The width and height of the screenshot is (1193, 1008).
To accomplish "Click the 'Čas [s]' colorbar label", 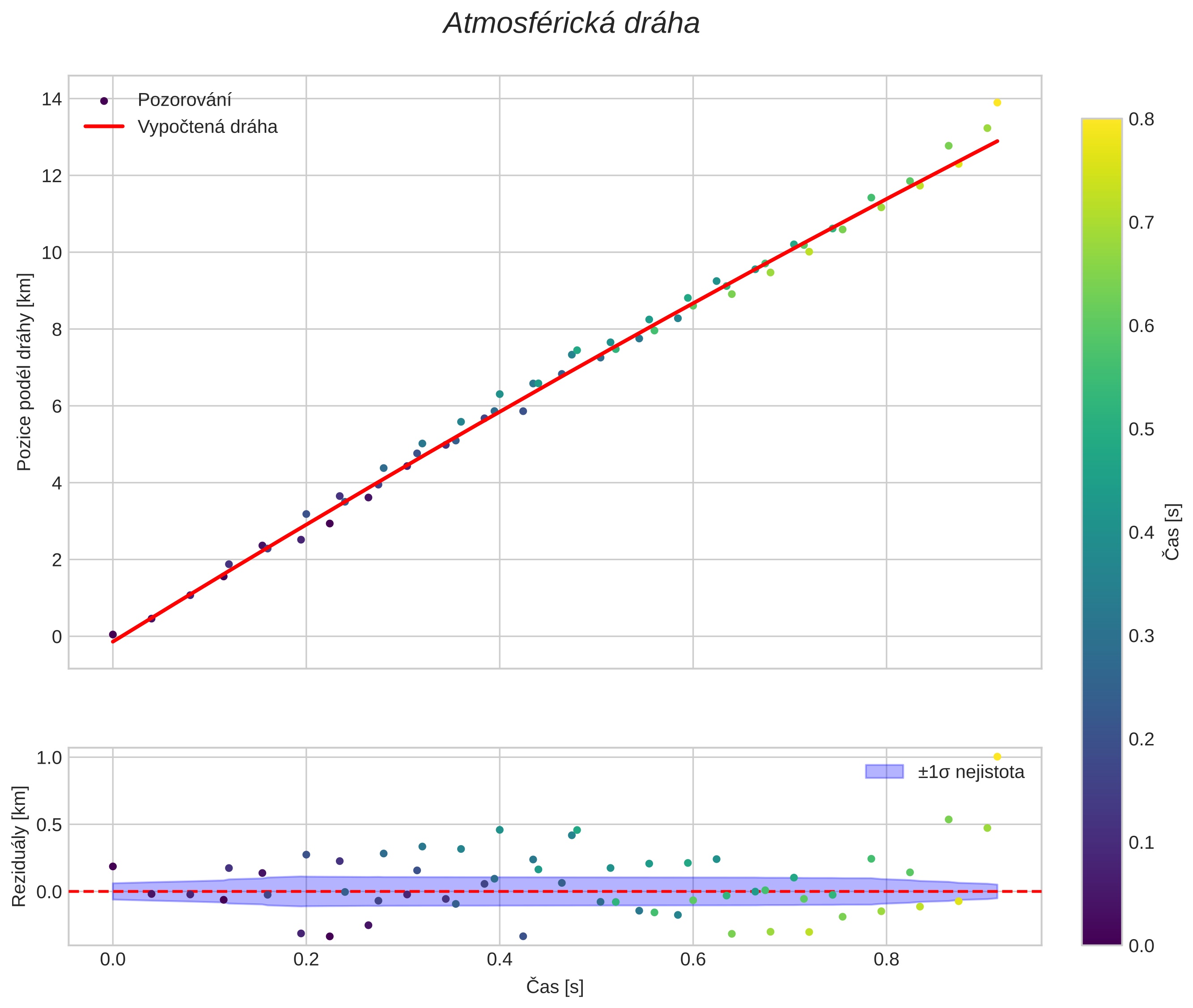I will (x=1172, y=532).
